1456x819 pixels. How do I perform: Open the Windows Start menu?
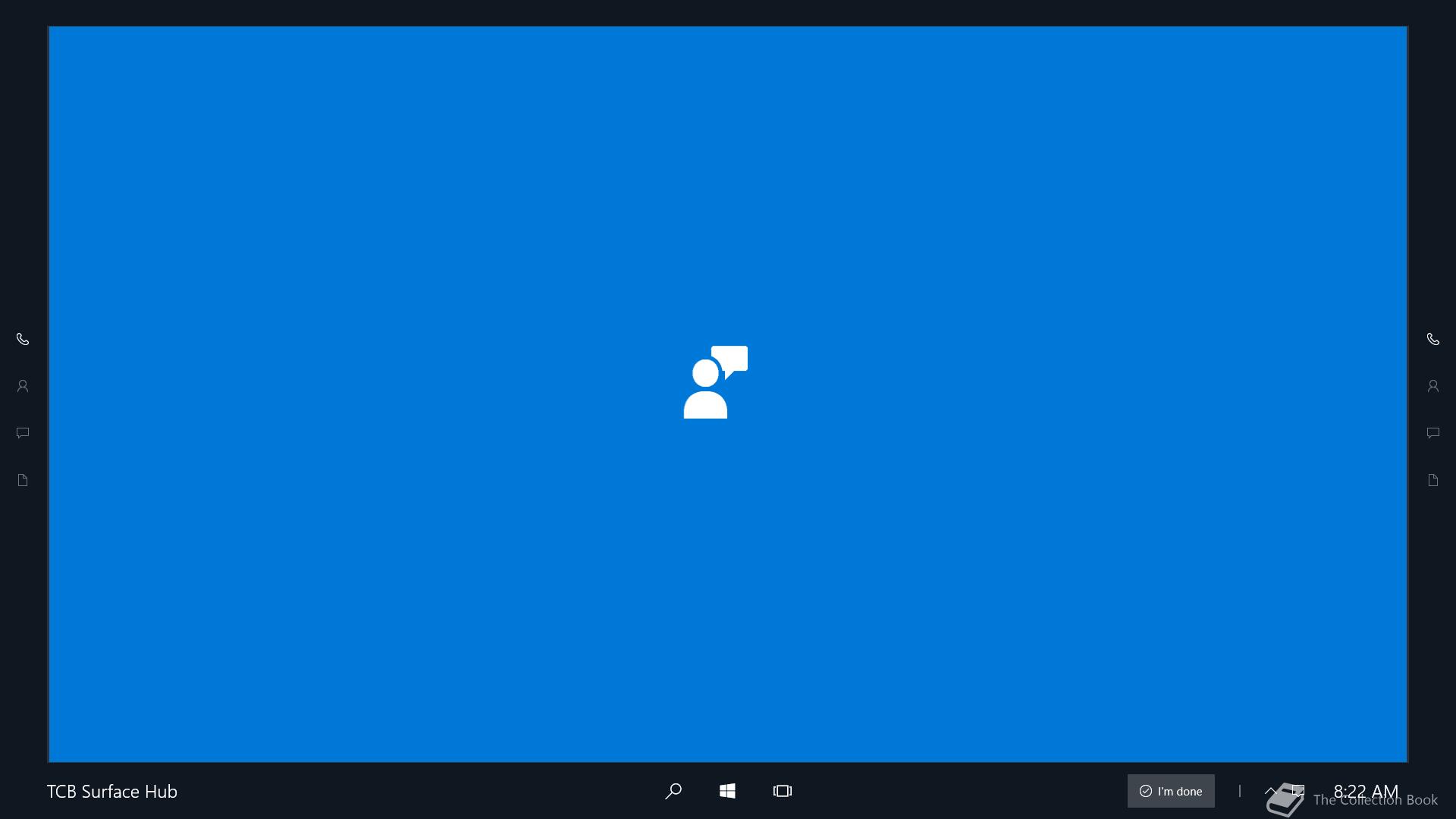[x=727, y=791]
